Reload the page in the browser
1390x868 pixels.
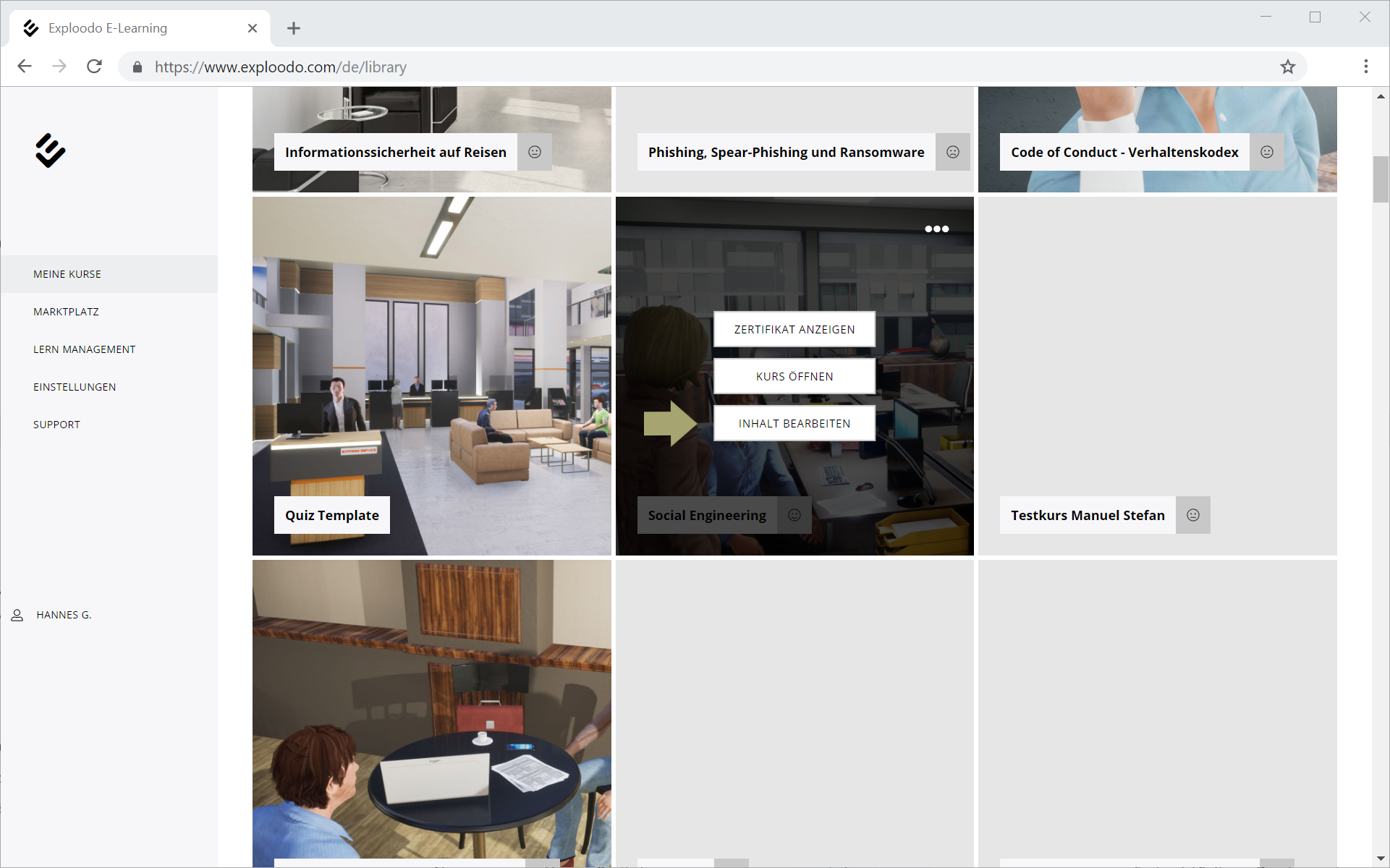[95, 67]
